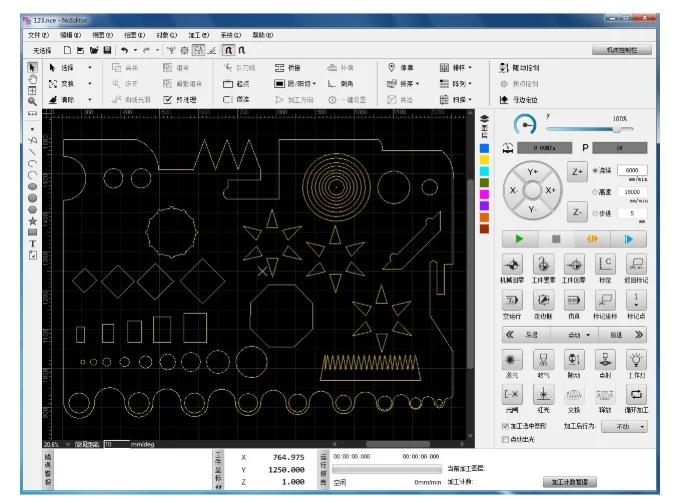Open the first menu bar item 文件
The width and height of the screenshot is (673, 504).
coord(39,35)
